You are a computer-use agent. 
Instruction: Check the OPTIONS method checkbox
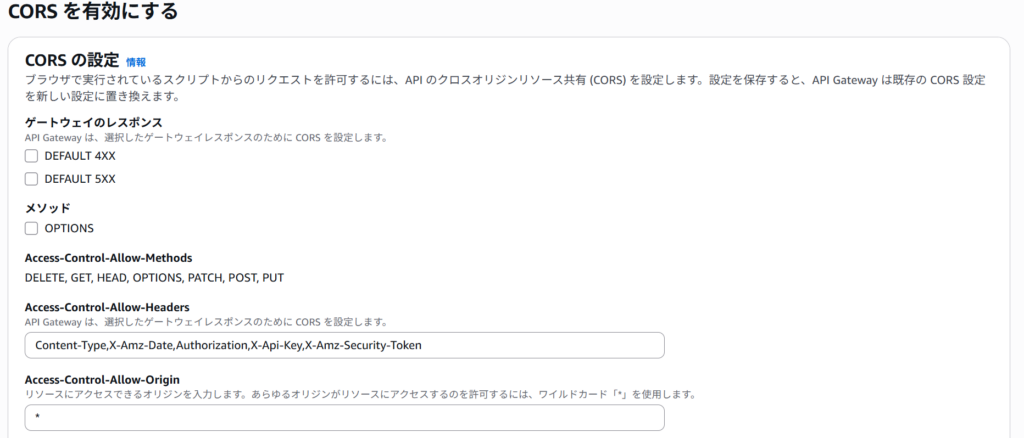coord(31,228)
